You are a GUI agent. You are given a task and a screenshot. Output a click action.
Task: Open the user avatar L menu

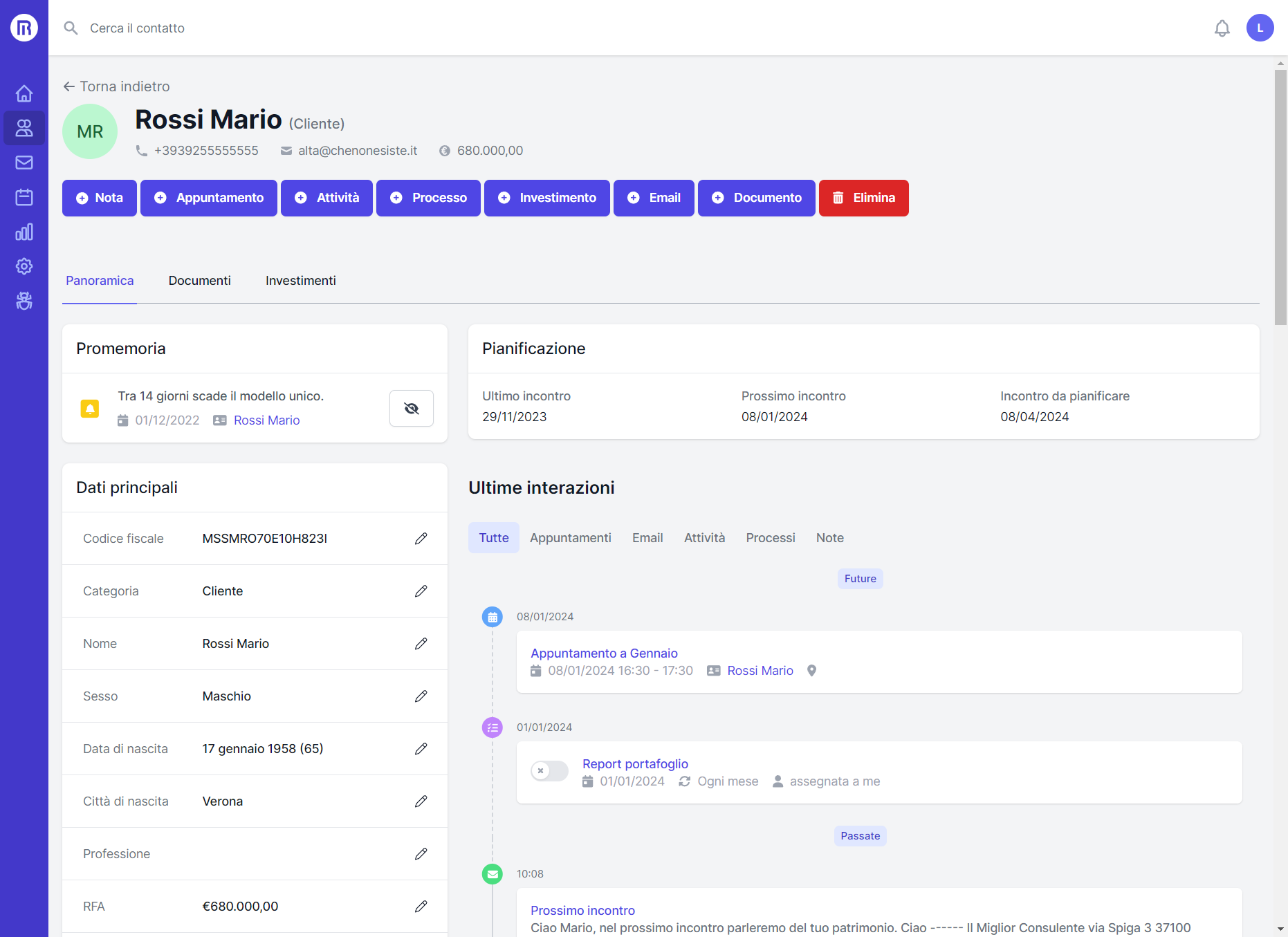tap(1260, 28)
